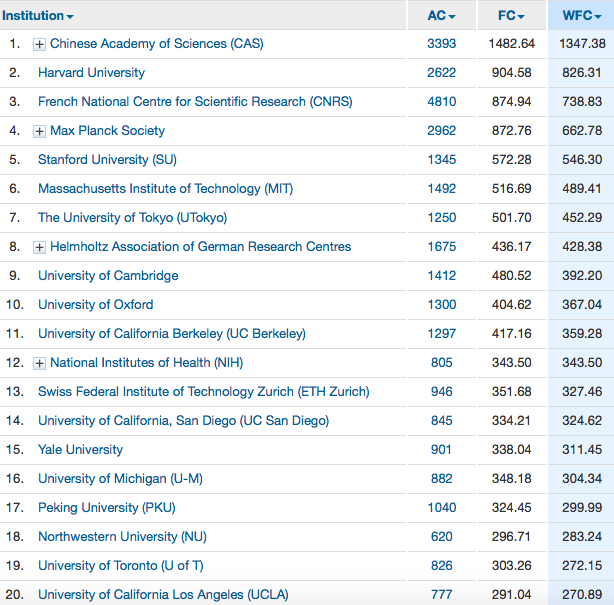The image size is (614, 605).
Task: Click AC value 1345 for Stanford
Action: coord(441,159)
